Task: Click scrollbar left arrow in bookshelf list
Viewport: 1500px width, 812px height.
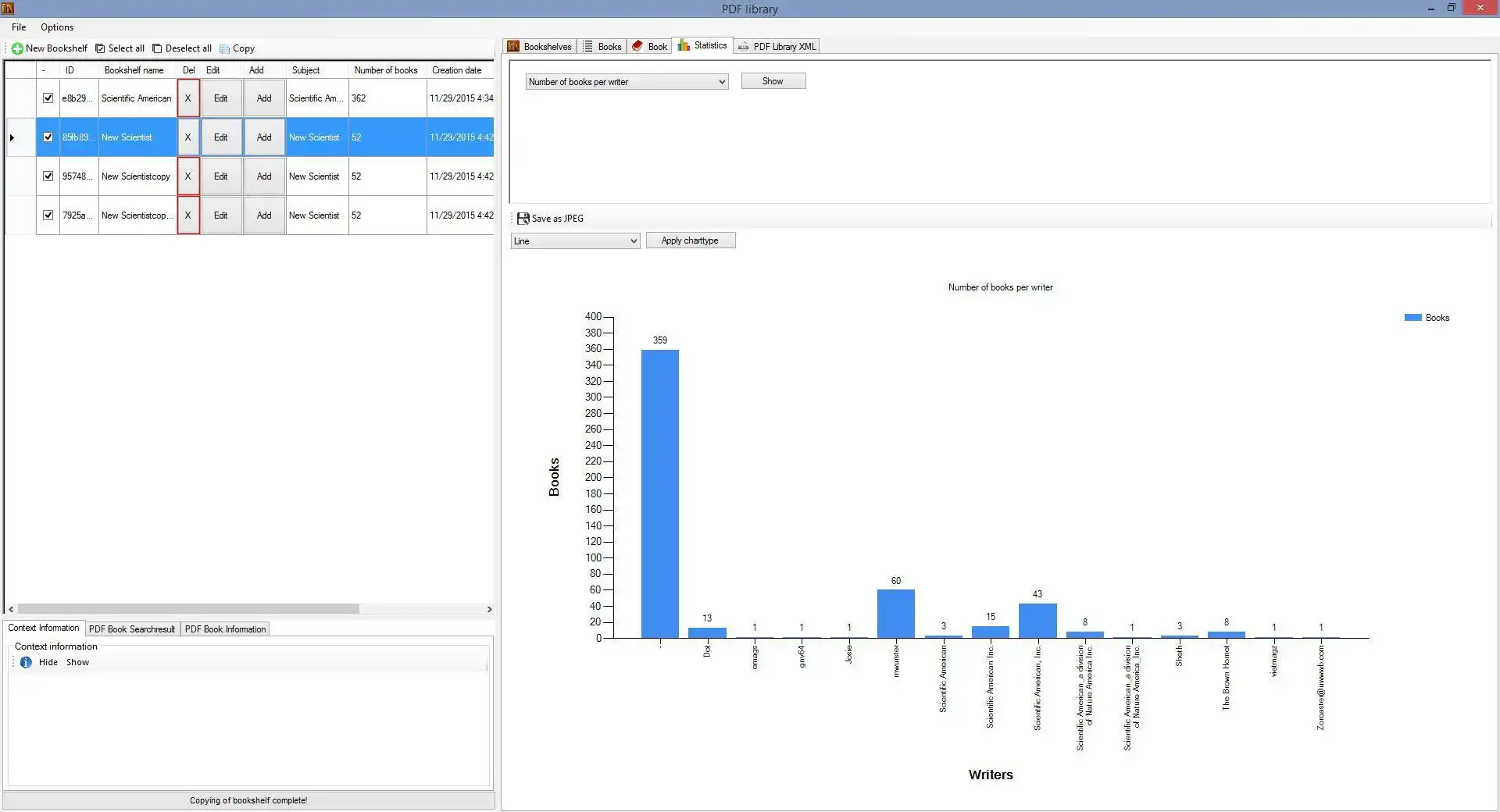Action: click(11, 609)
